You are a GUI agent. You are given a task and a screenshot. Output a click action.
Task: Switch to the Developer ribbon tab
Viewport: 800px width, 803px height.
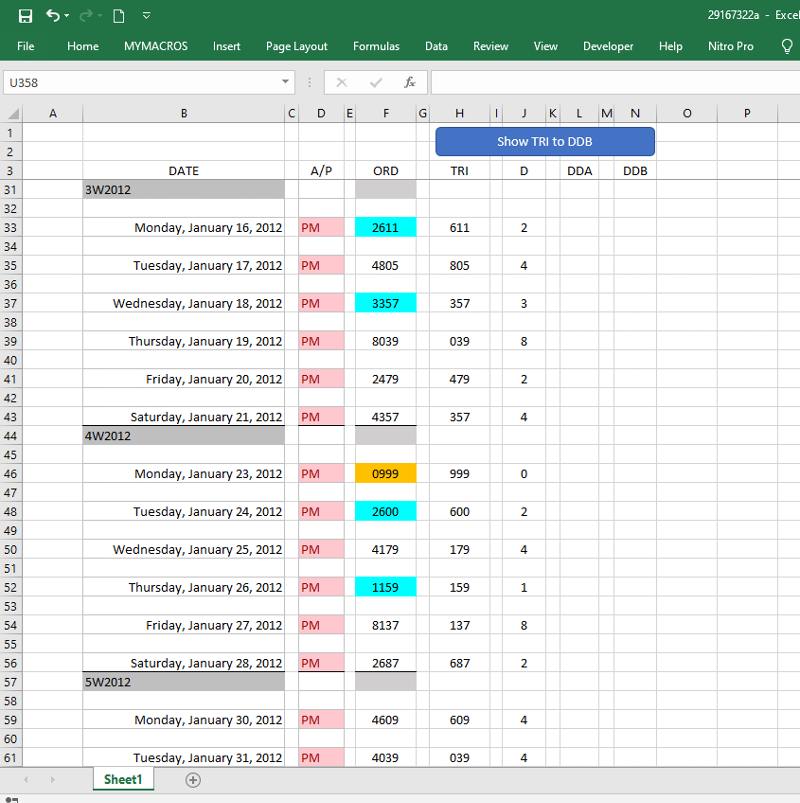[x=608, y=46]
